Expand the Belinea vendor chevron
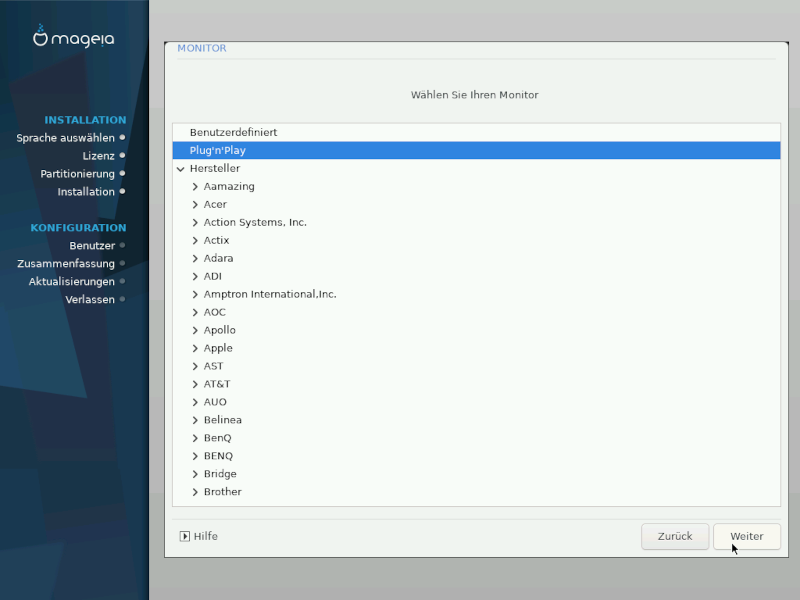Screen dimensions: 800x600 pyautogui.click(x=195, y=420)
